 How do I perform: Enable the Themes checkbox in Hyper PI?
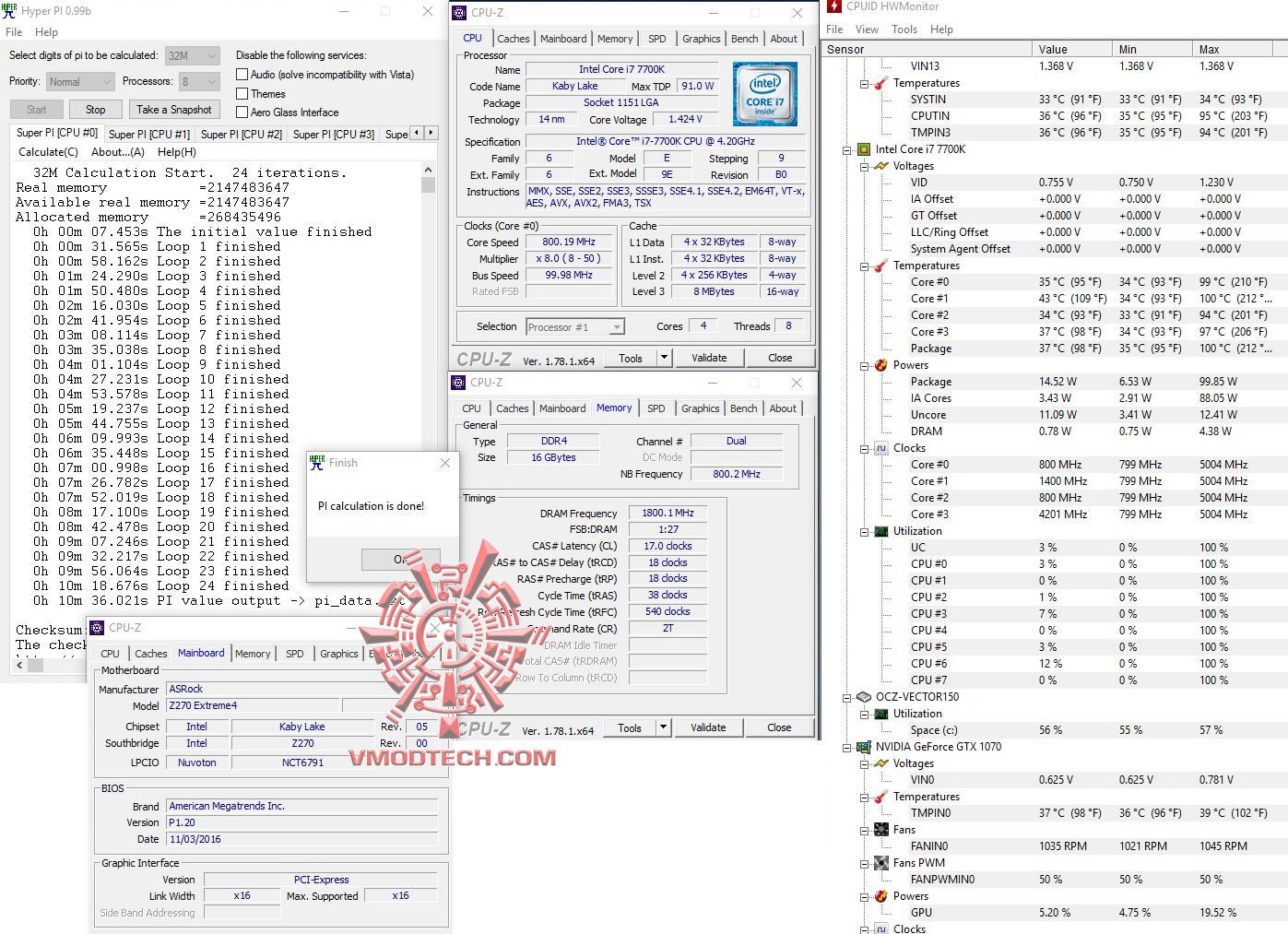pyautogui.click(x=241, y=93)
